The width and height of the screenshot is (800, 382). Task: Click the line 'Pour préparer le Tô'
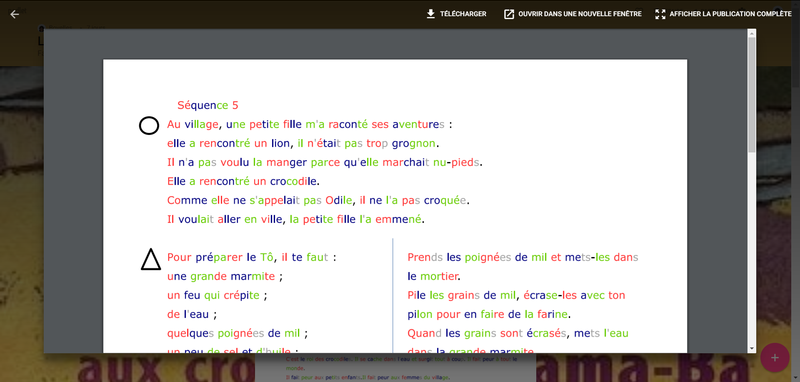(x=252, y=258)
